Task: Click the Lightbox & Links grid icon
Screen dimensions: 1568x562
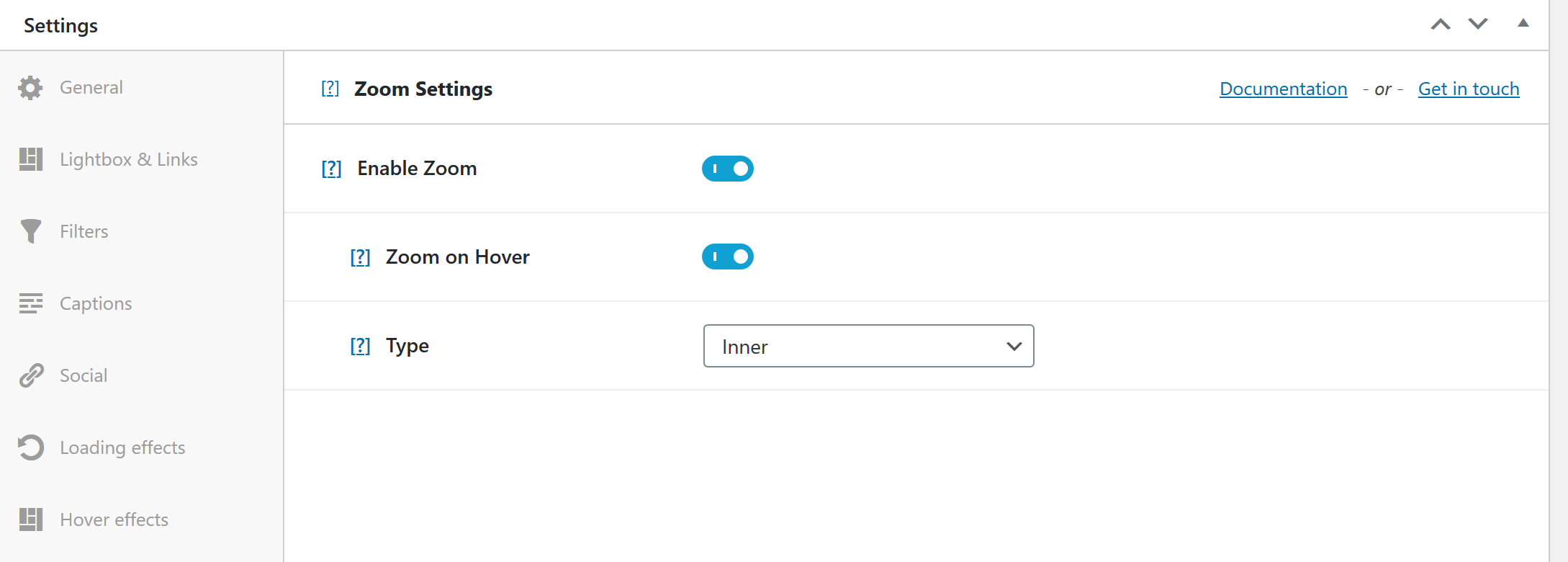Action: click(31, 159)
